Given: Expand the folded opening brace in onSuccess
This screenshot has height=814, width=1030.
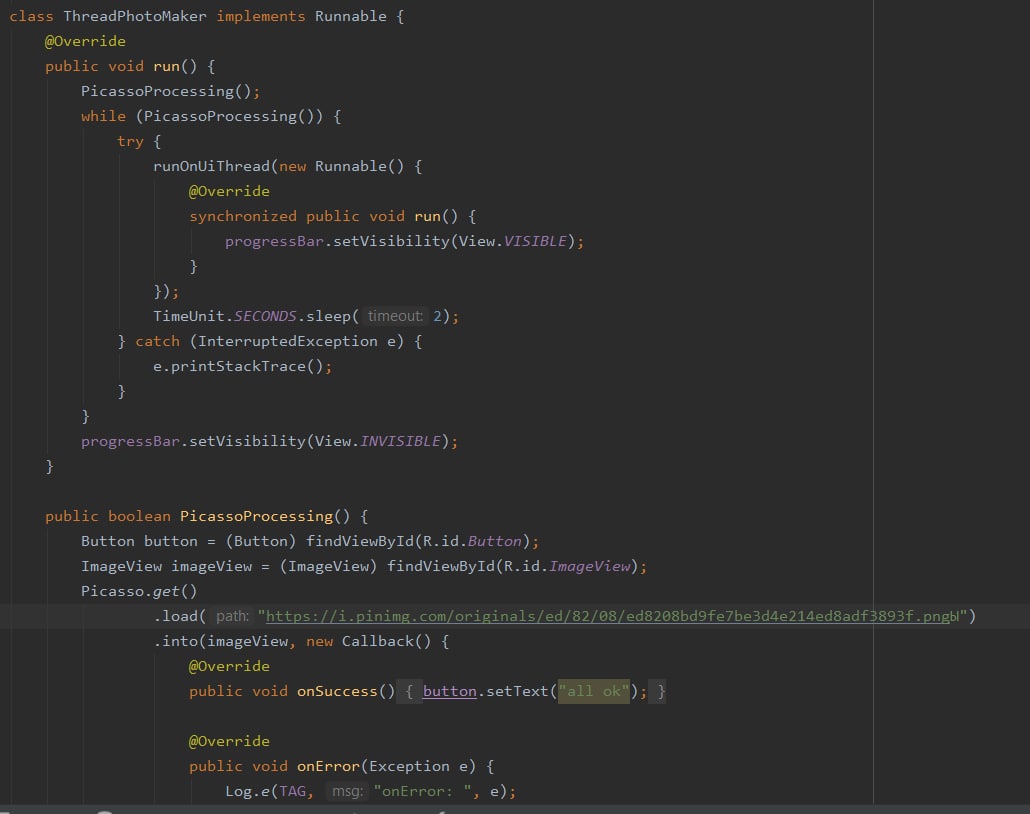Looking at the screenshot, I should click(409, 691).
